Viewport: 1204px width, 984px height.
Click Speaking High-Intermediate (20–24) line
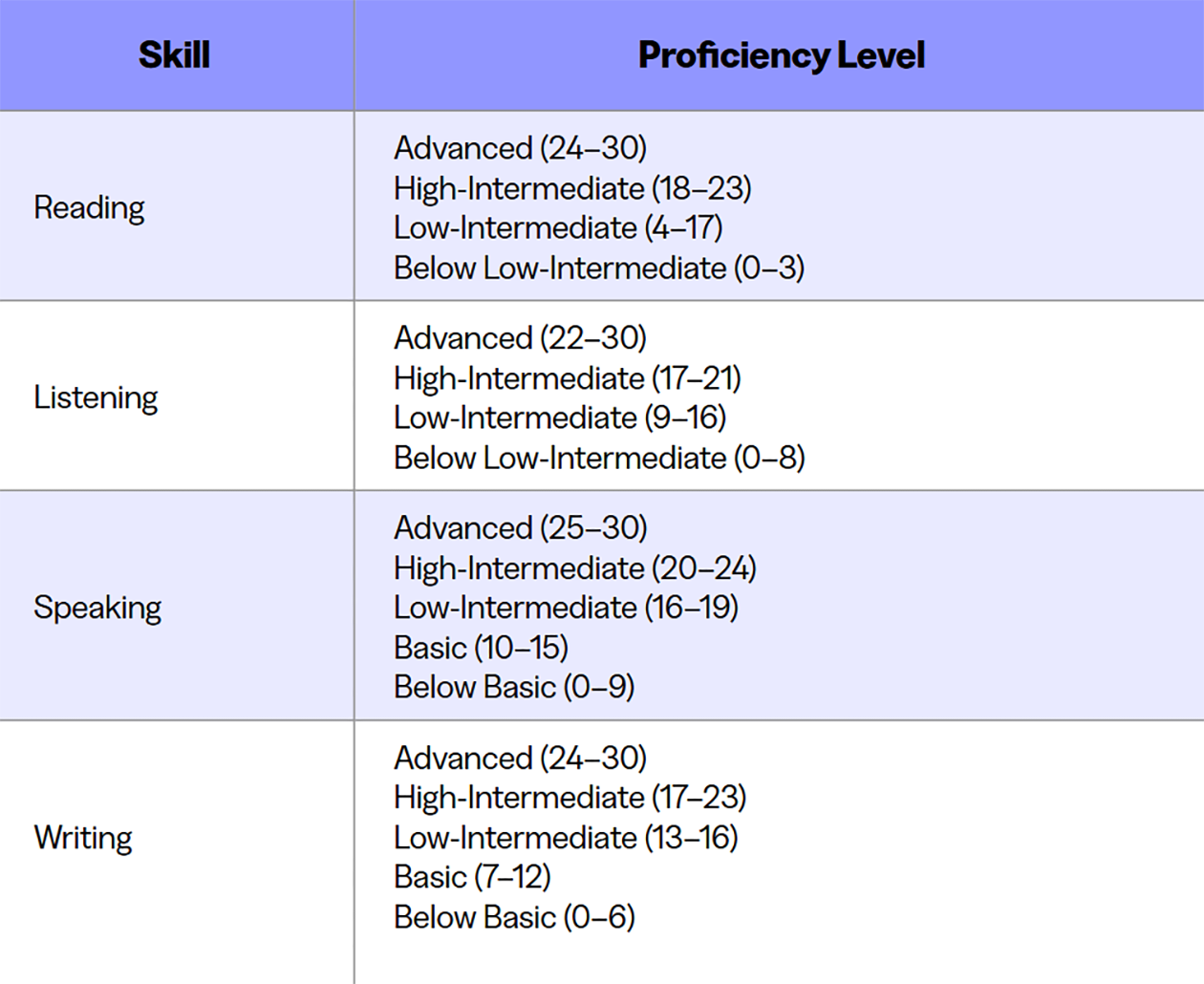[x=575, y=568]
